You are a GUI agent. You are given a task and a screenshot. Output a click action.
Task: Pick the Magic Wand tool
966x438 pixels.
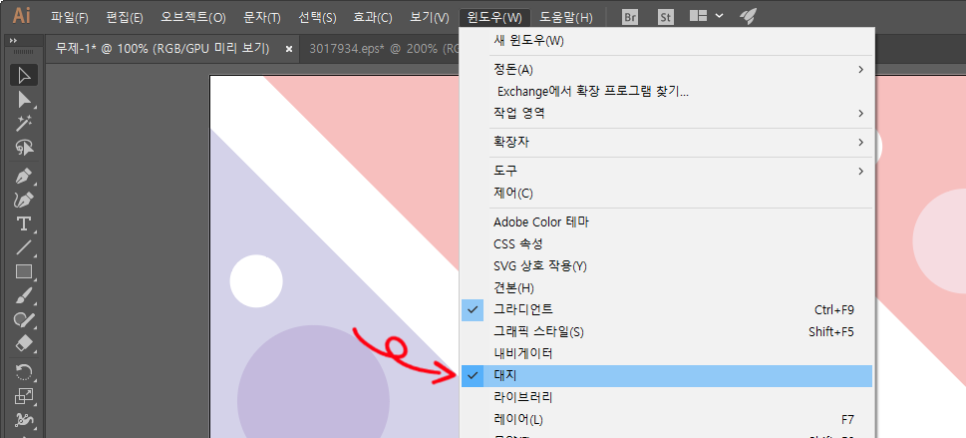[x=25, y=123]
